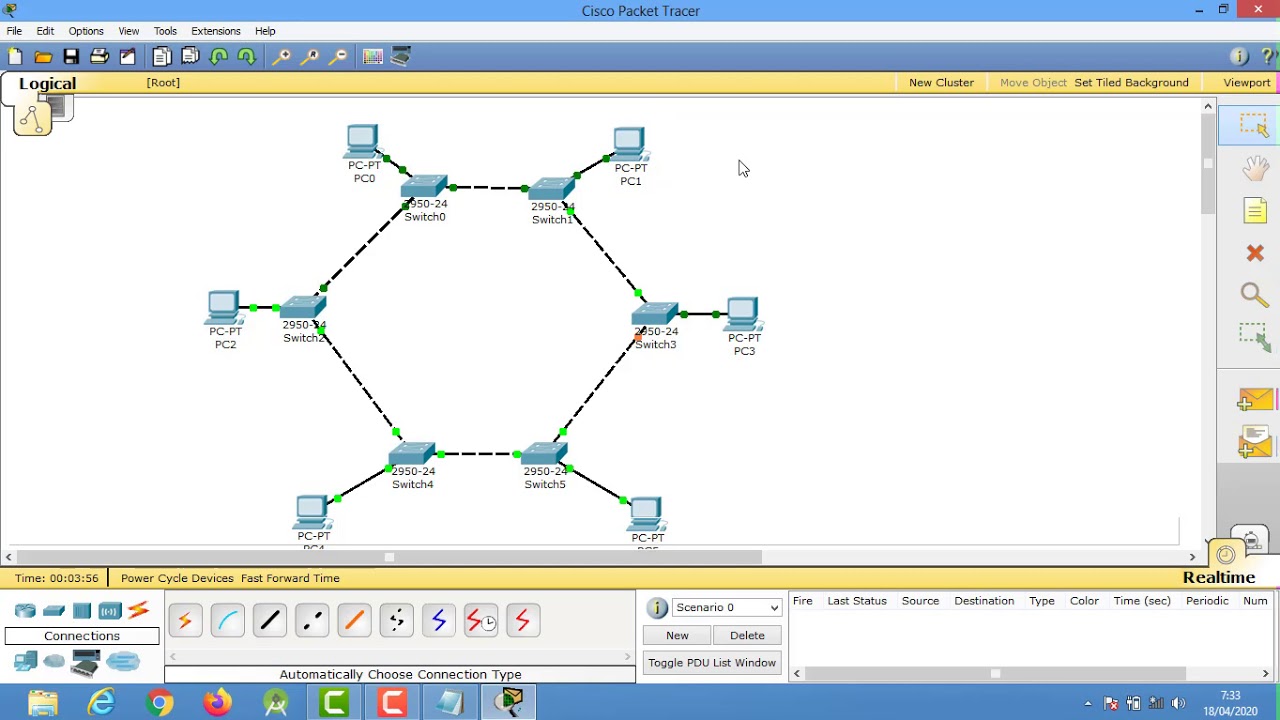Click the Paste icon in toolbar

190,57
